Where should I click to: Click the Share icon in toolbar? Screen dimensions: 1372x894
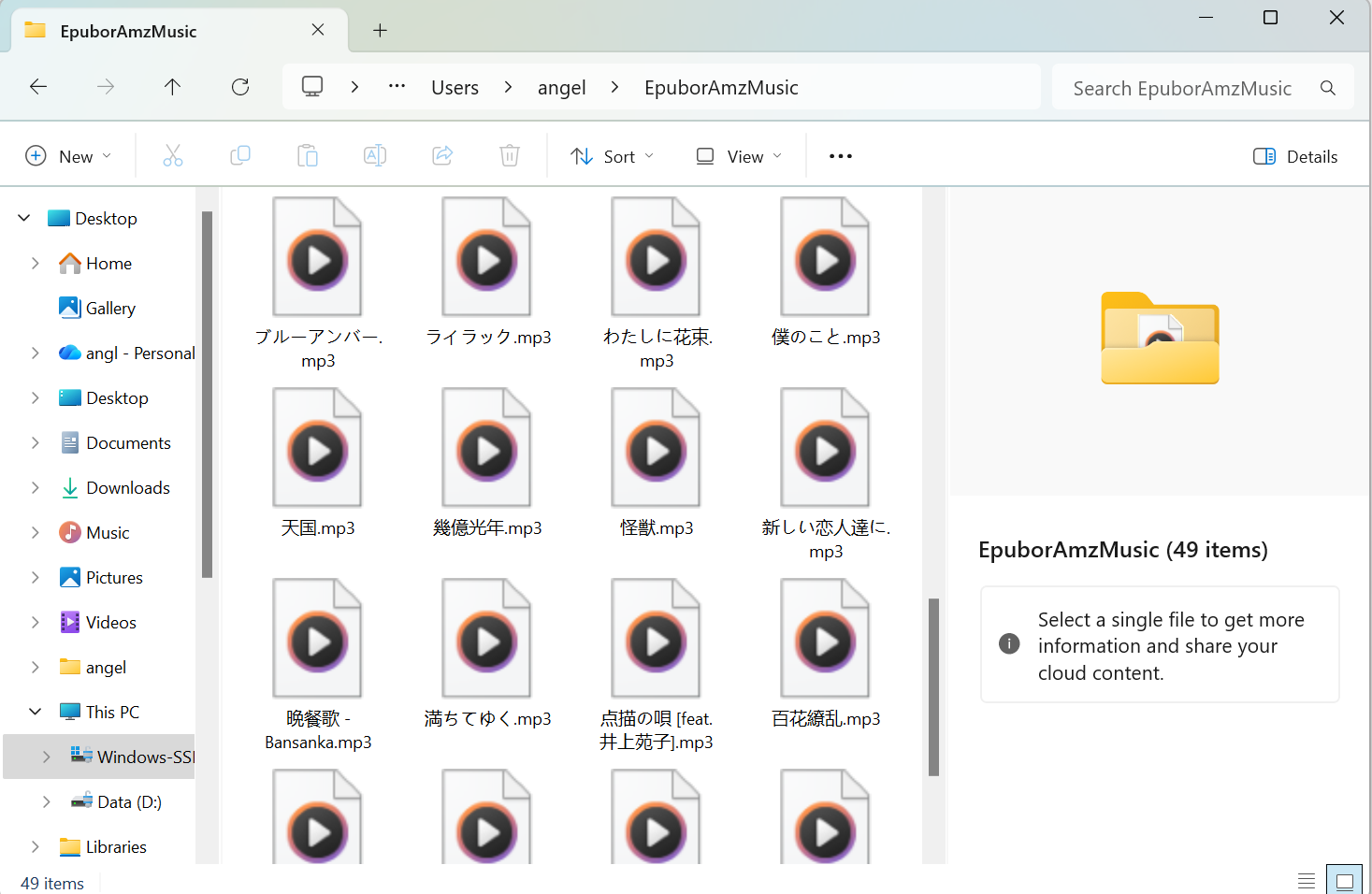click(x=442, y=156)
